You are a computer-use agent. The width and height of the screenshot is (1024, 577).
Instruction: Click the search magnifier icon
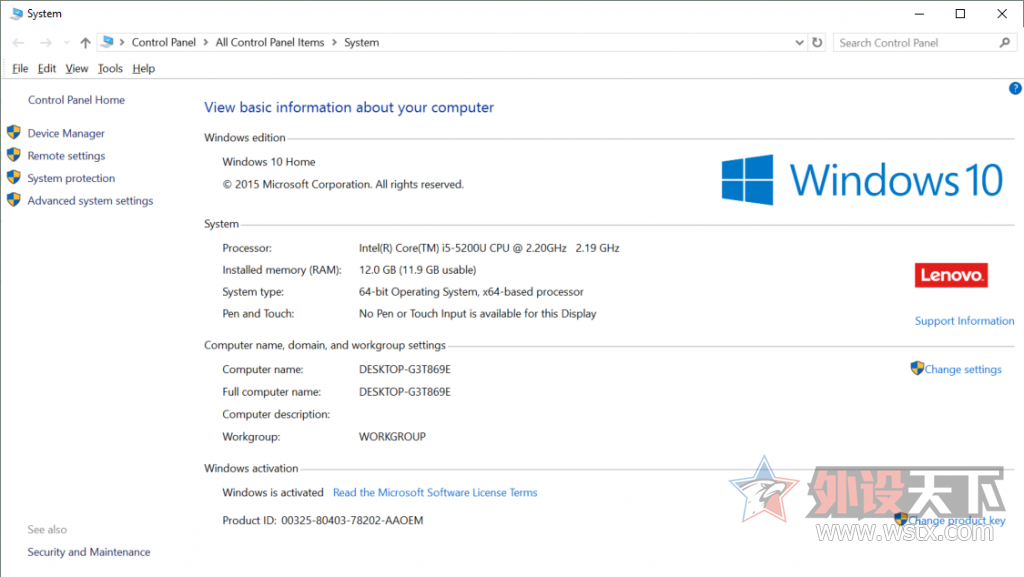pyautogui.click(x=1005, y=42)
